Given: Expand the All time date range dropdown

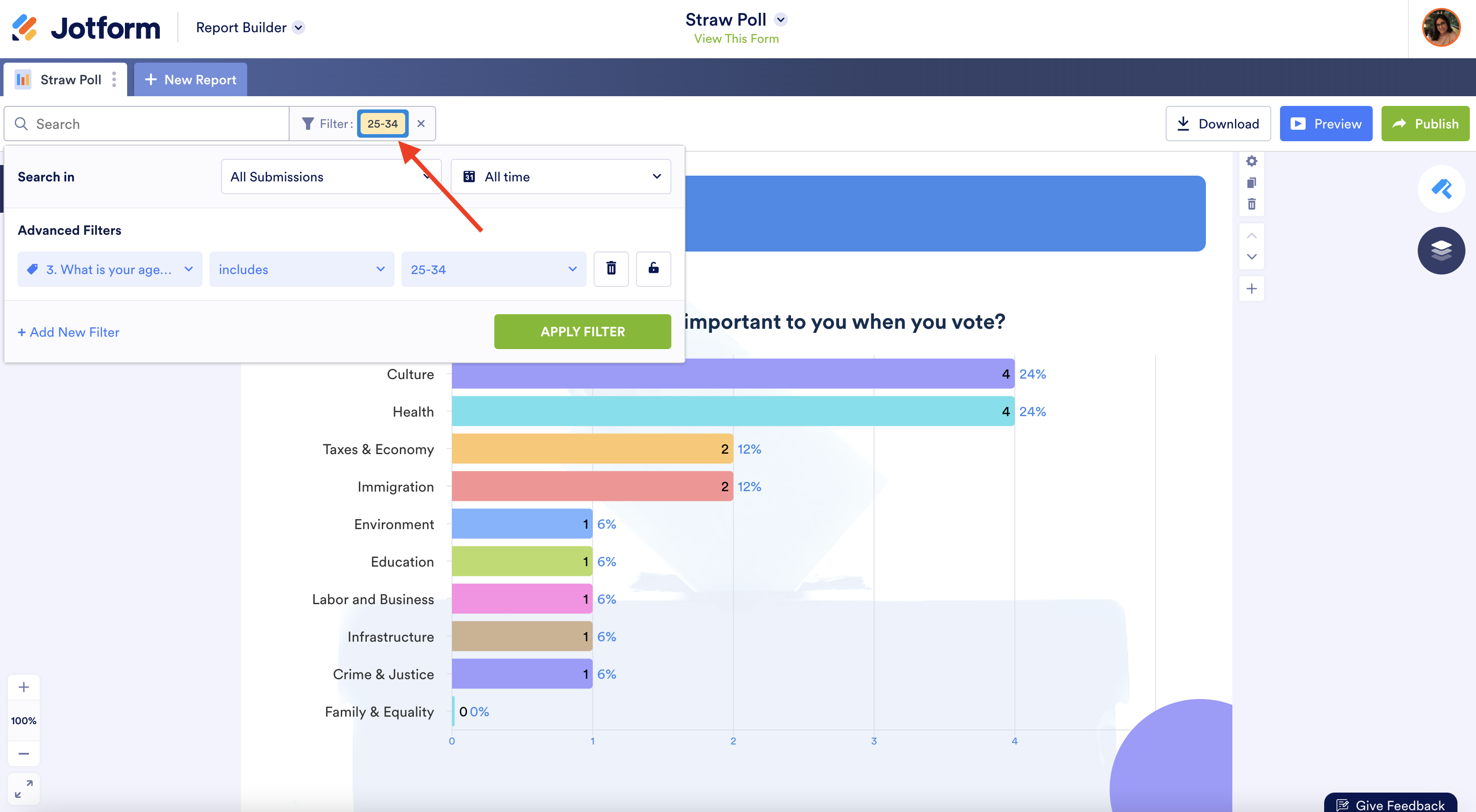Looking at the screenshot, I should 561,177.
